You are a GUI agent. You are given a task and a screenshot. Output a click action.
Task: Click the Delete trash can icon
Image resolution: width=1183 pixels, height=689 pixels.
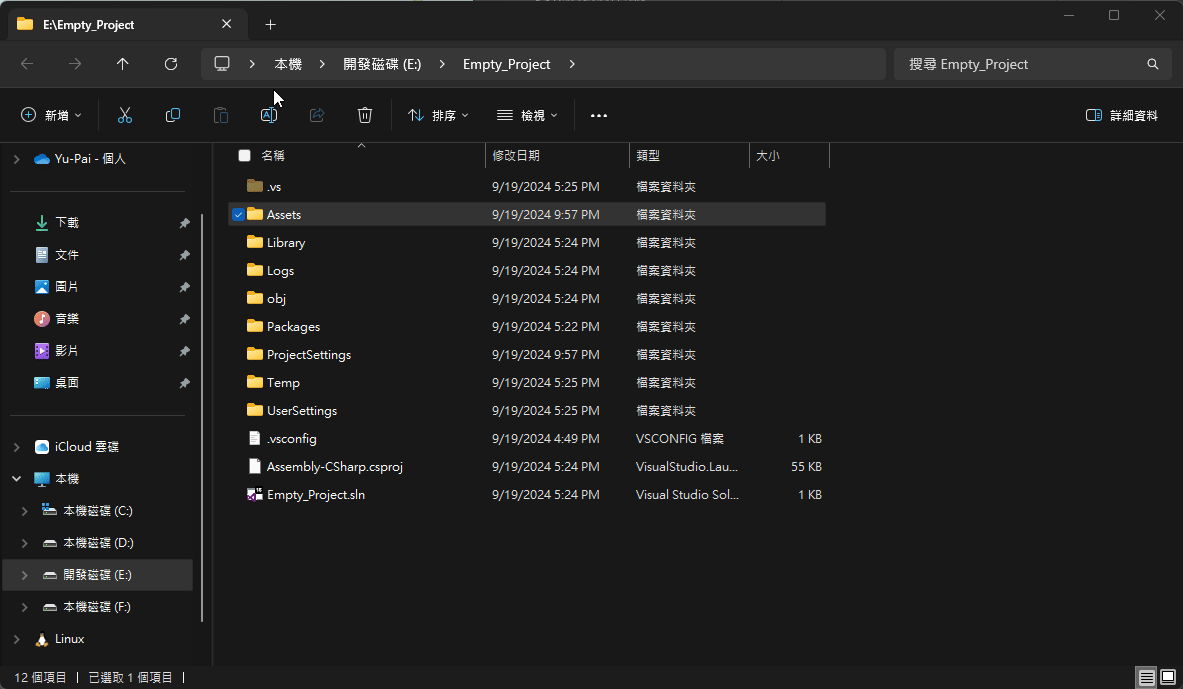[365, 116]
